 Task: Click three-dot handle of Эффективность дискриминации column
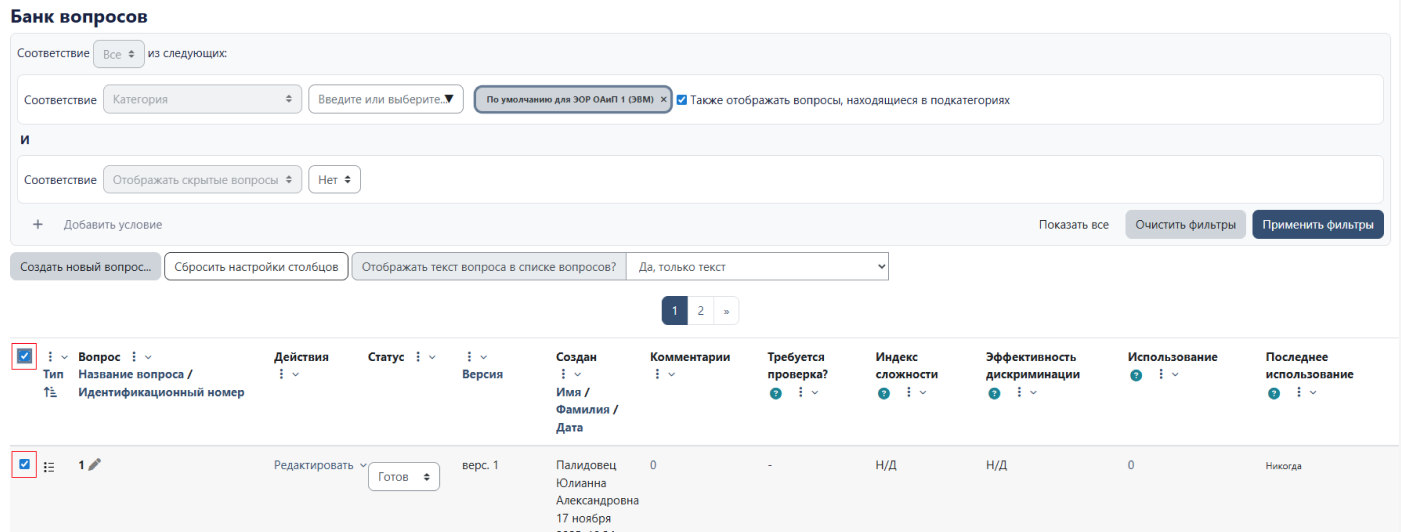click(x=1020, y=393)
